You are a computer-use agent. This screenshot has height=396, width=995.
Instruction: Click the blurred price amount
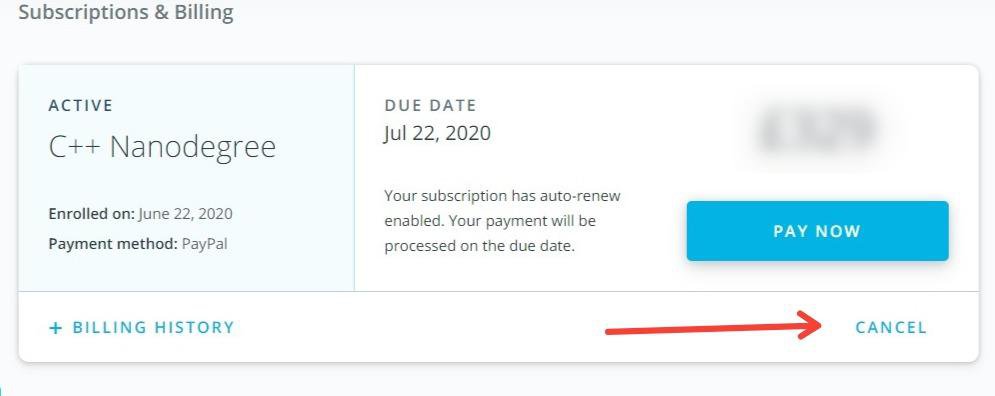pyautogui.click(x=818, y=130)
